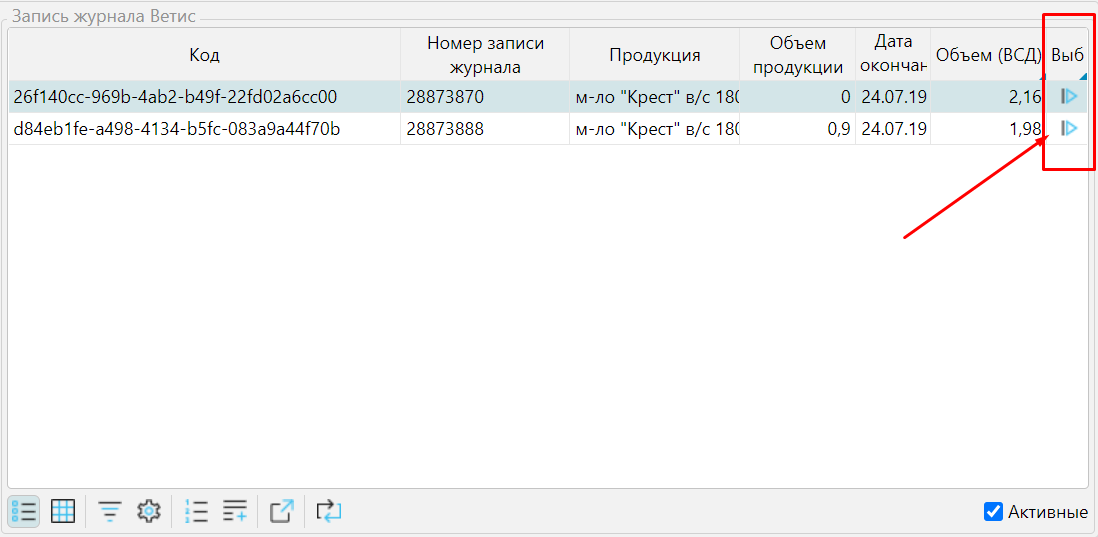Click the Объем продукции column header
Image resolution: width=1098 pixels, height=537 pixels.
coord(797,55)
